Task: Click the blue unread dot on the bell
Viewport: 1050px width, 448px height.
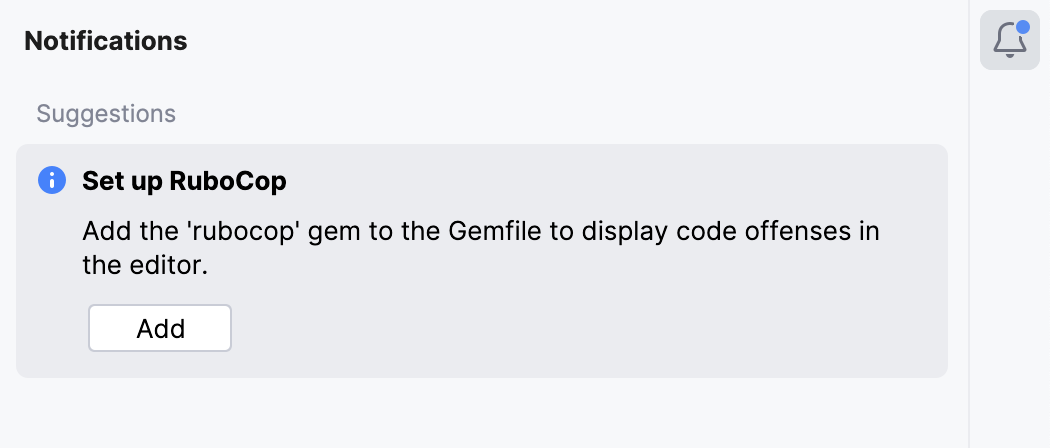Action: pyautogui.click(x=1023, y=27)
